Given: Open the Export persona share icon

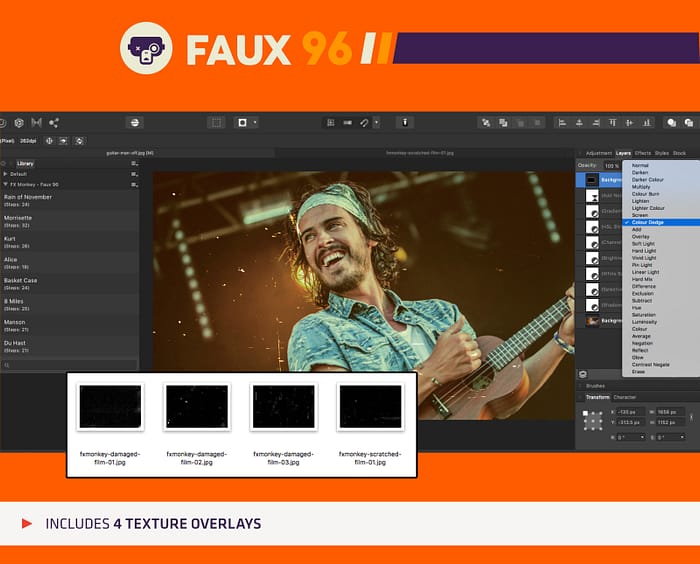Looking at the screenshot, I should pyautogui.click(x=54, y=123).
